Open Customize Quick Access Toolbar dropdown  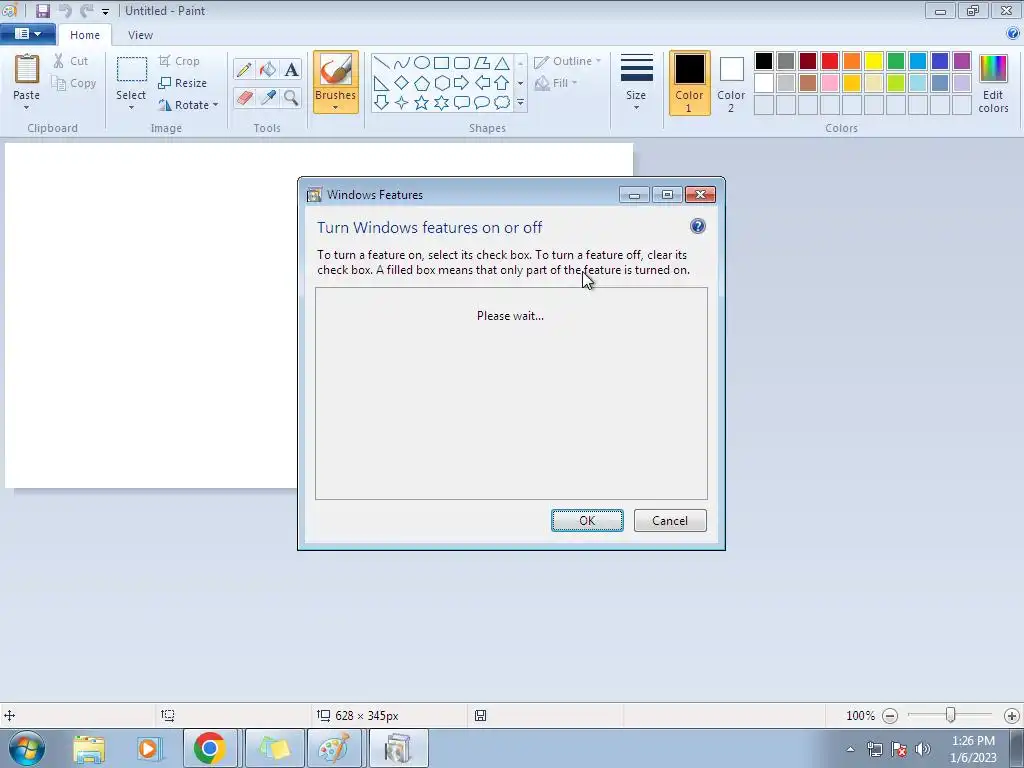pyautogui.click(x=105, y=11)
